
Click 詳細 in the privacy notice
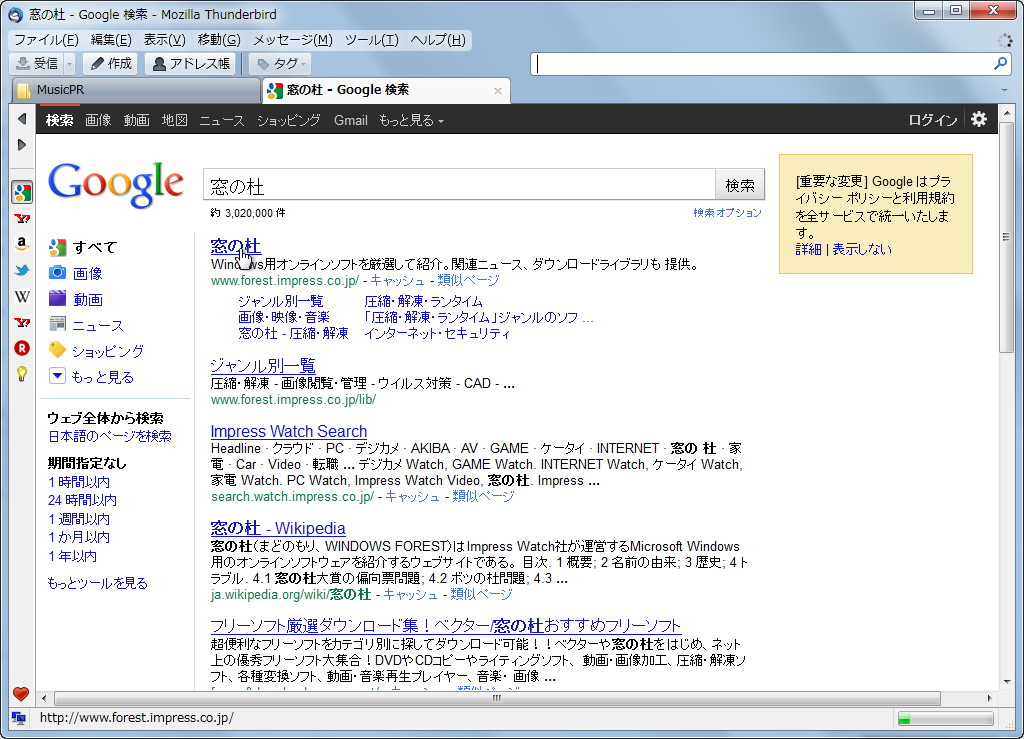pyautogui.click(x=808, y=249)
